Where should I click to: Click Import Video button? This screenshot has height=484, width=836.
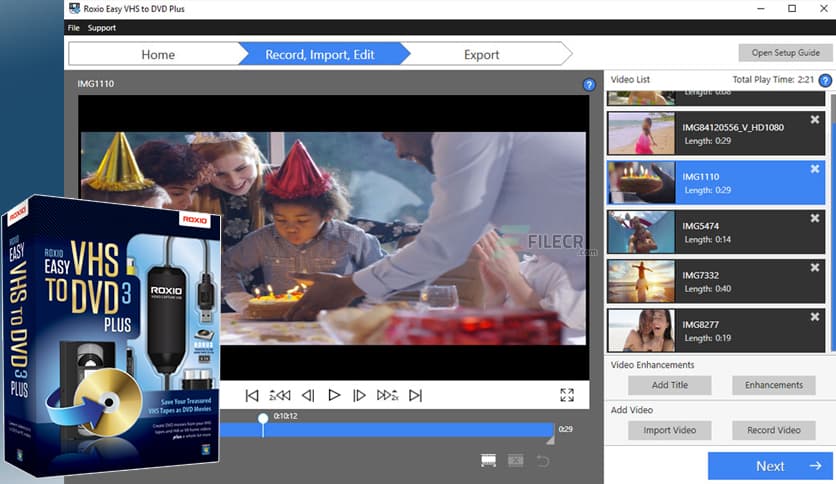click(x=670, y=430)
